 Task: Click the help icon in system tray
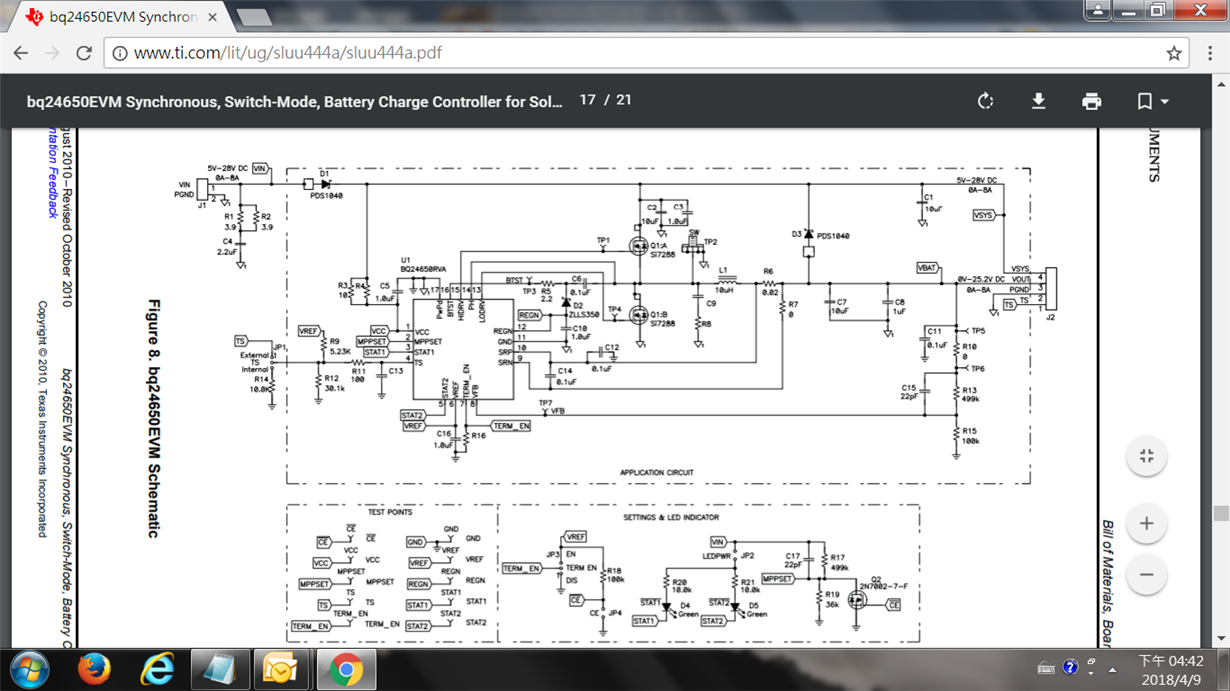[x=1071, y=667]
